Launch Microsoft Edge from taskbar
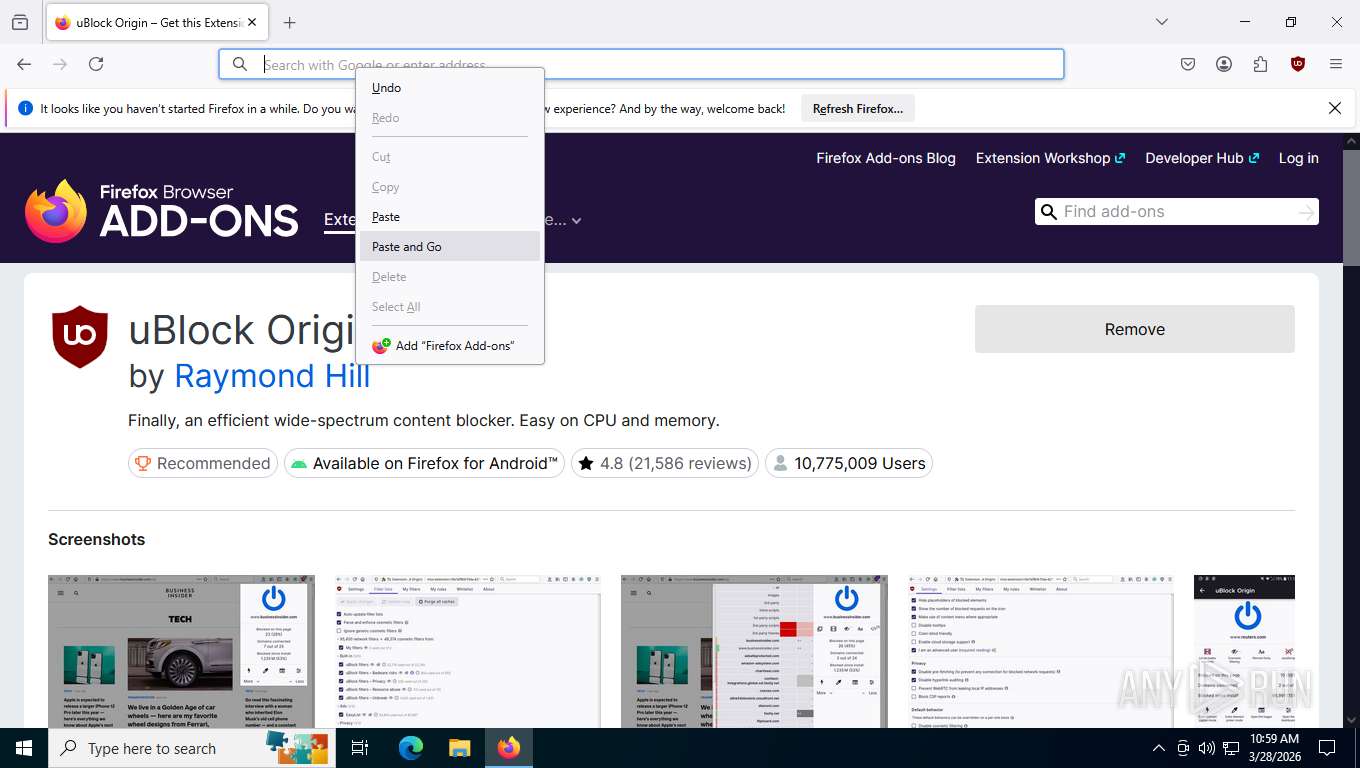This screenshot has height=768, width=1360. pyautogui.click(x=411, y=748)
